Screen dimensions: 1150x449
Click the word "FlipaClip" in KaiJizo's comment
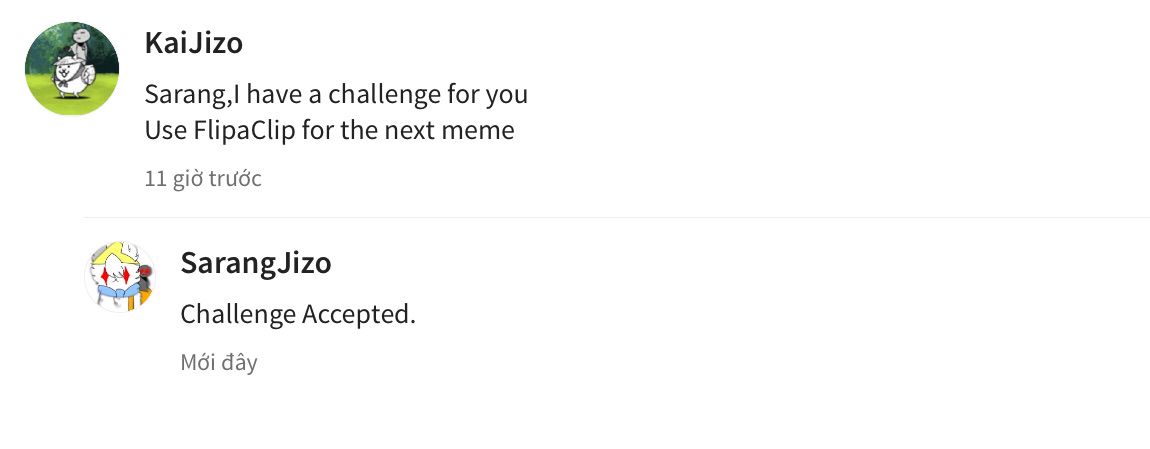243,130
